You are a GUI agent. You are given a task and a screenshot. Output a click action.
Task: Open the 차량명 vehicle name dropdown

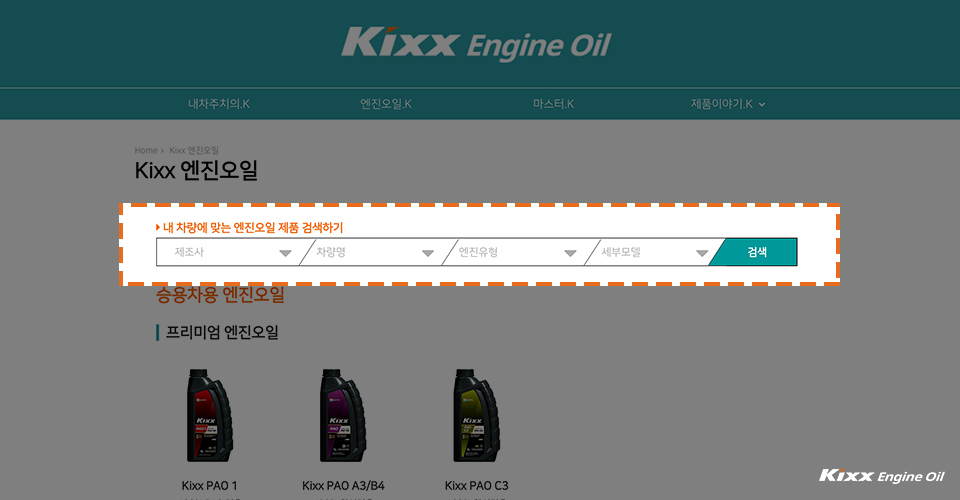373,252
